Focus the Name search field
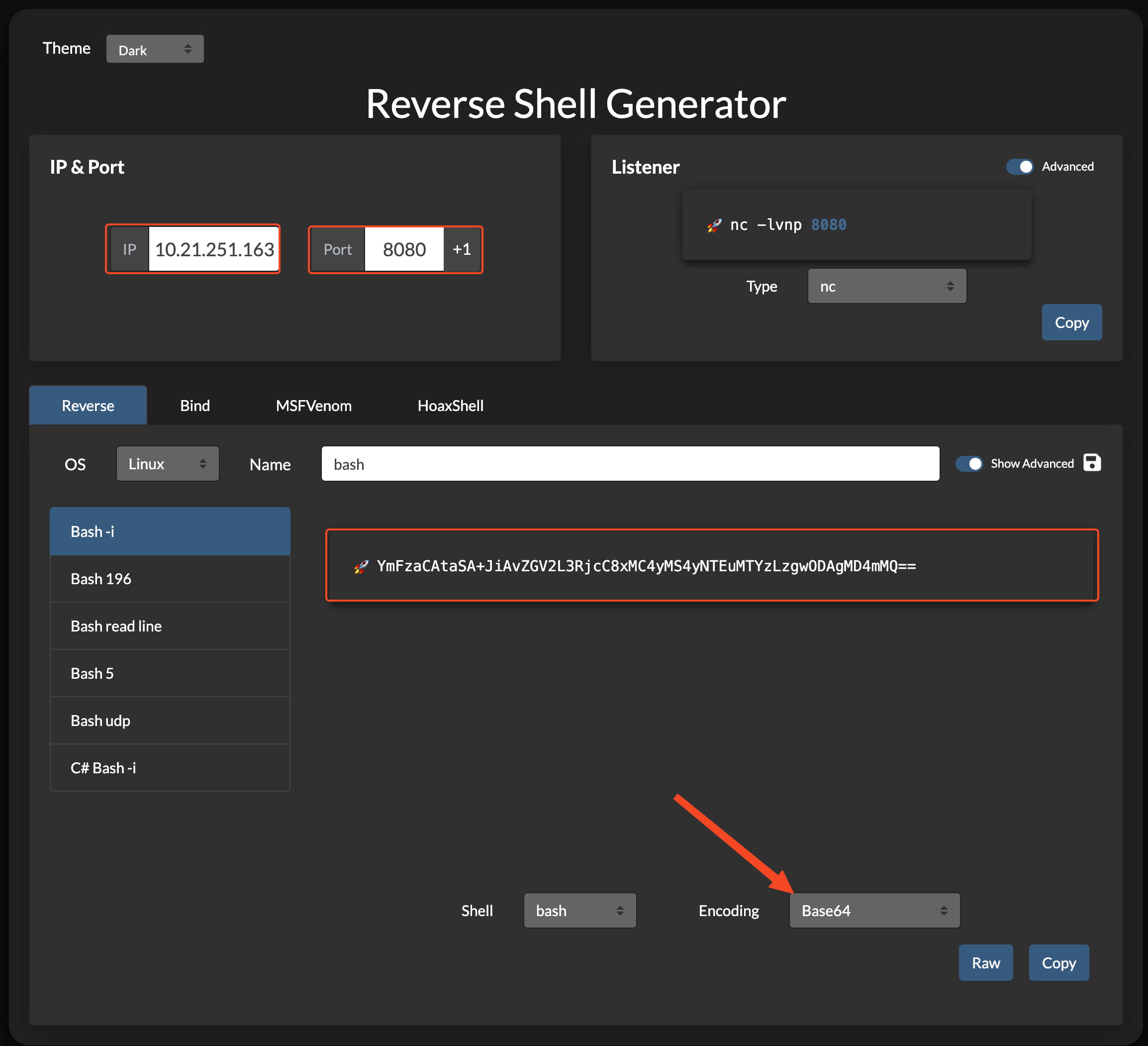This screenshot has height=1046, width=1148. point(630,464)
